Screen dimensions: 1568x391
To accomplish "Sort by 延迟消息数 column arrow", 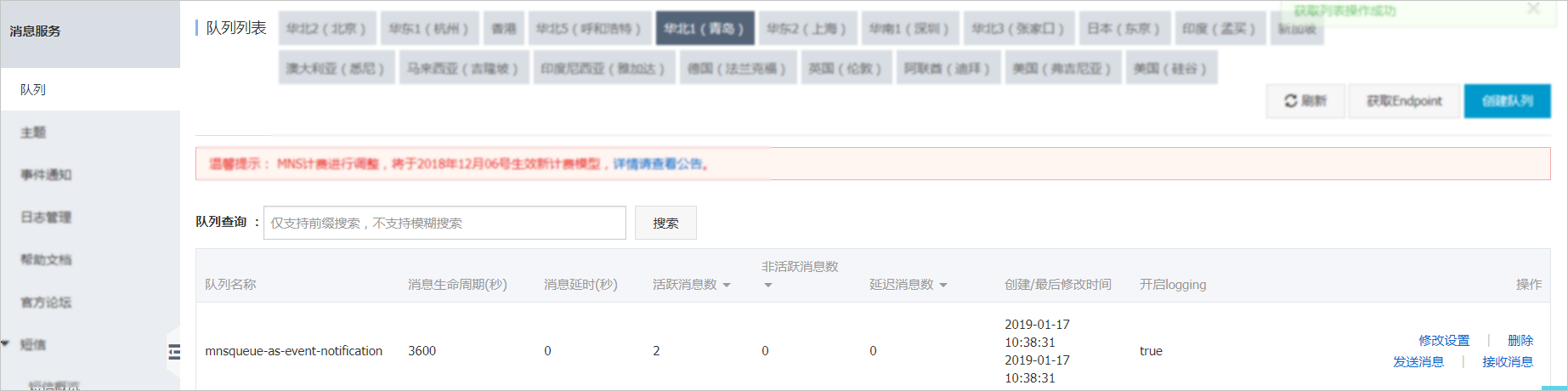I will tap(943, 286).
